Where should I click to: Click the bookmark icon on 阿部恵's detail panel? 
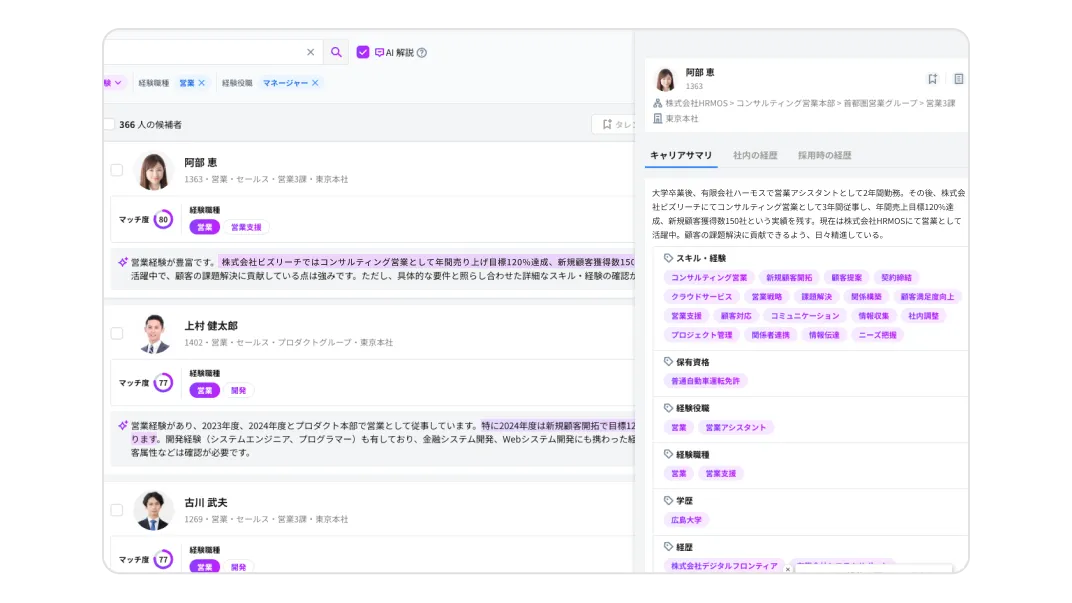coord(932,78)
